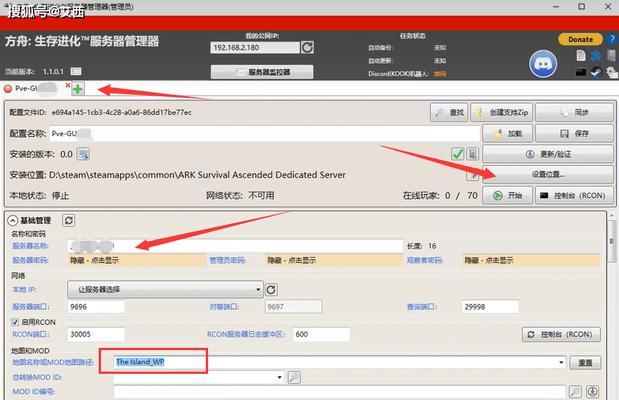Click the installed version info icon beside 0.0
The image size is (619, 400).
pyautogui.click(x=83, y=154)
